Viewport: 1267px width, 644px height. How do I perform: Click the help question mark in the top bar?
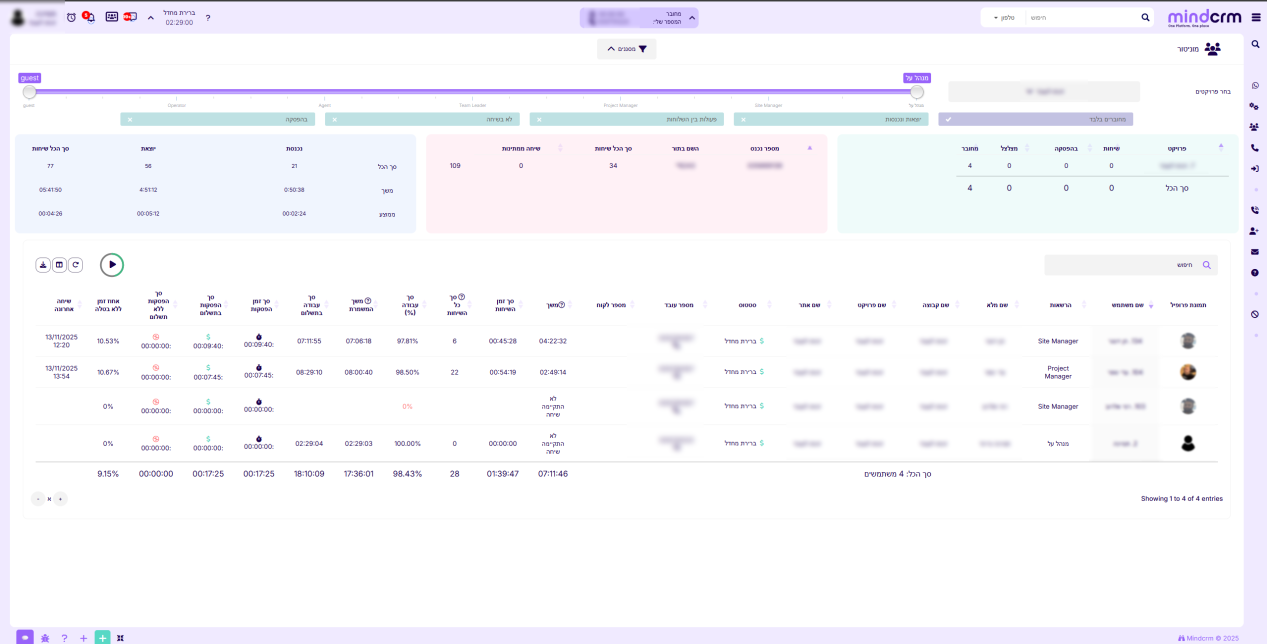tap(209, 17)
